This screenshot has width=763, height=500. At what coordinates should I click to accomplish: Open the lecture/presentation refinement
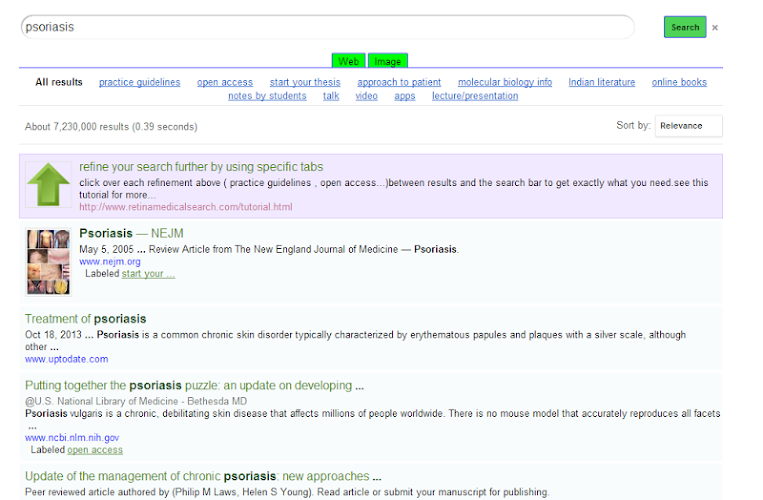coord(475,96)
